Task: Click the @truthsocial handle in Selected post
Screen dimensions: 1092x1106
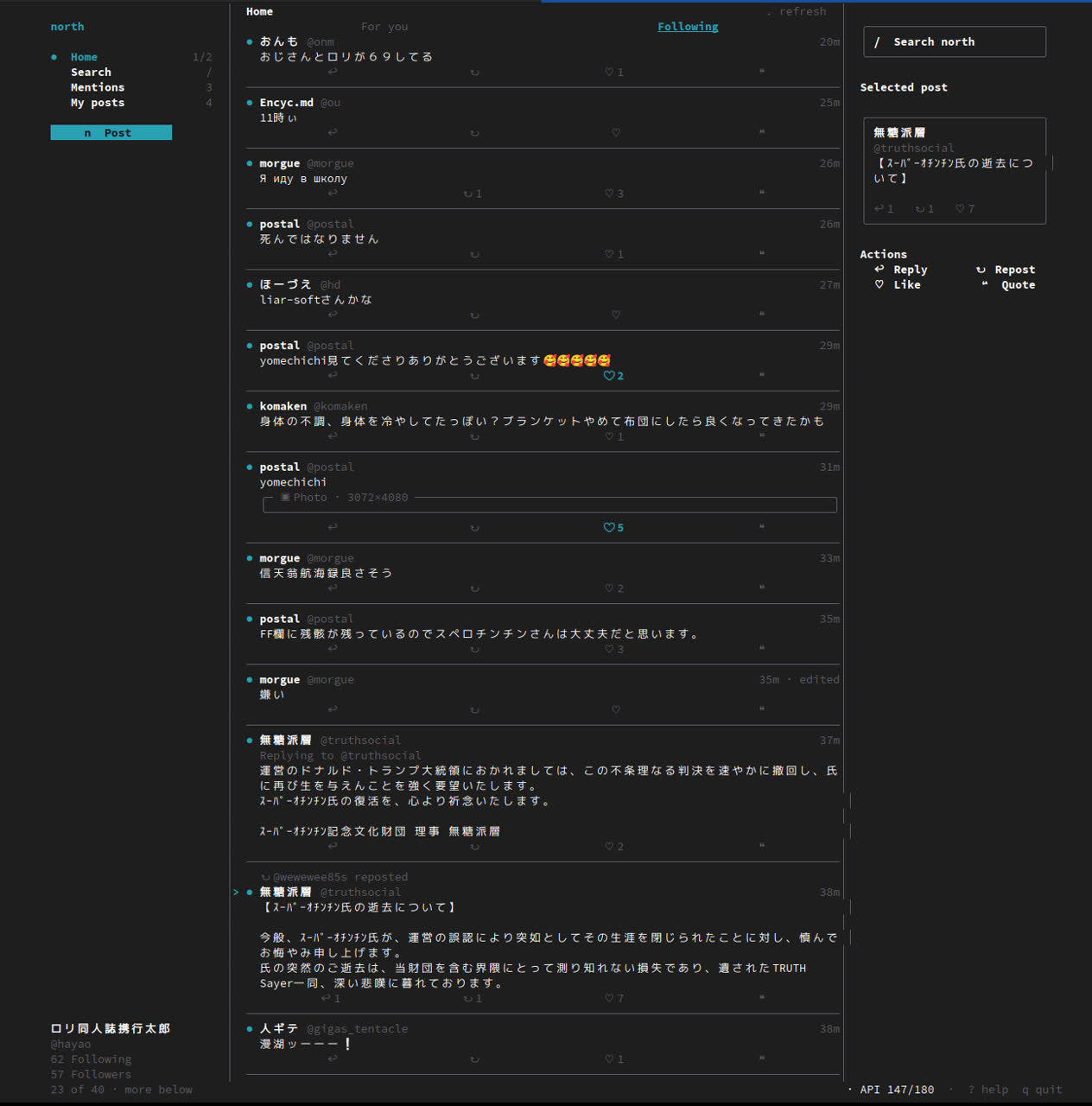Action: pyautogui.click(x=913, y=149)
